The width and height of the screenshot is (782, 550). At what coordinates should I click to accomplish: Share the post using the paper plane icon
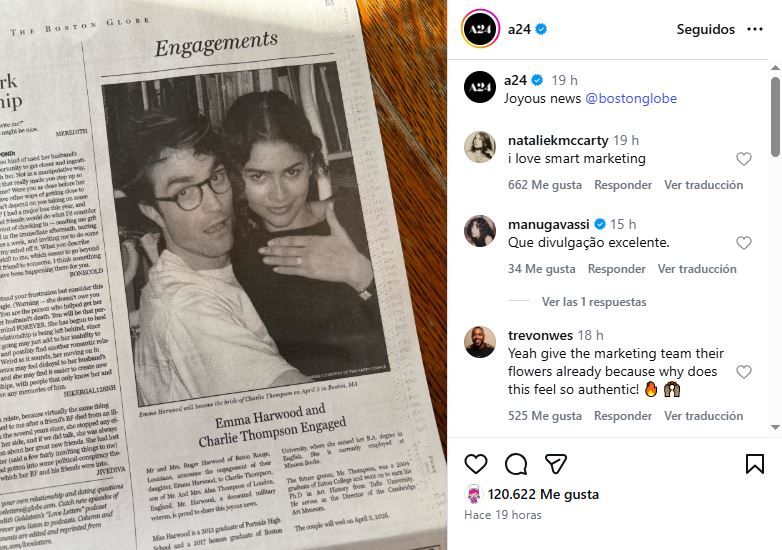click(x=556, y=464)
